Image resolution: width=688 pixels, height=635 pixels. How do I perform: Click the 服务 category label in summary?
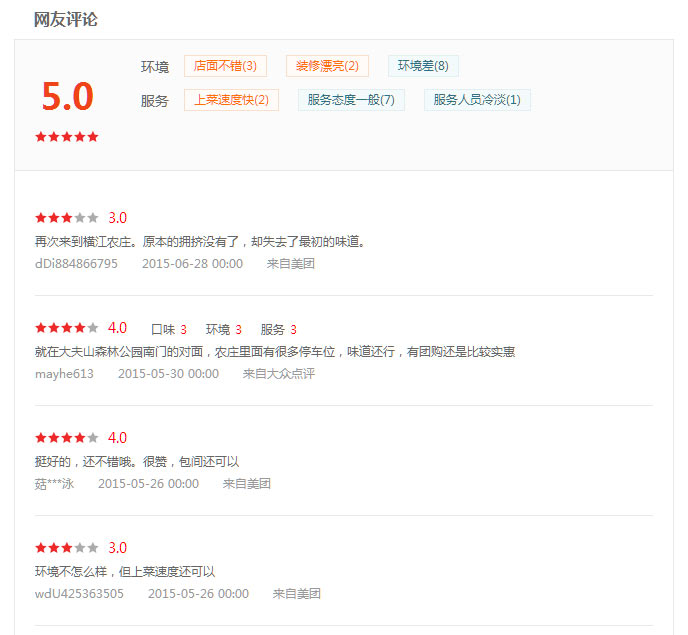point(155,101)
